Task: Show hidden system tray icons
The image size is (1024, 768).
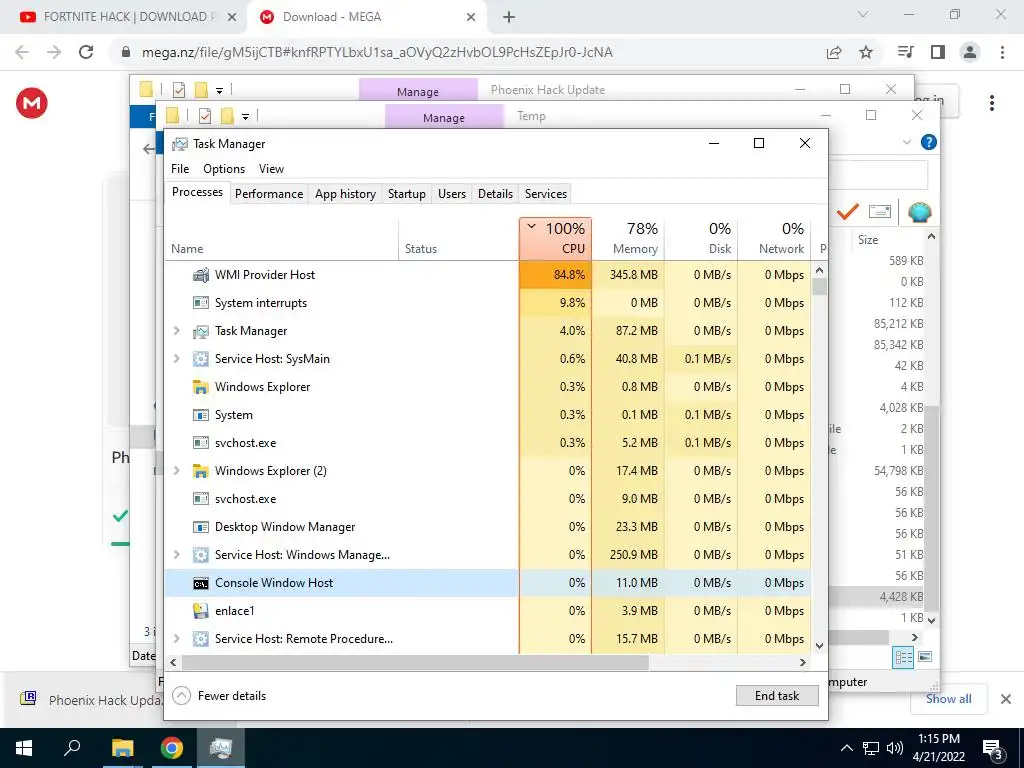Action: click(x=846, y=748)
